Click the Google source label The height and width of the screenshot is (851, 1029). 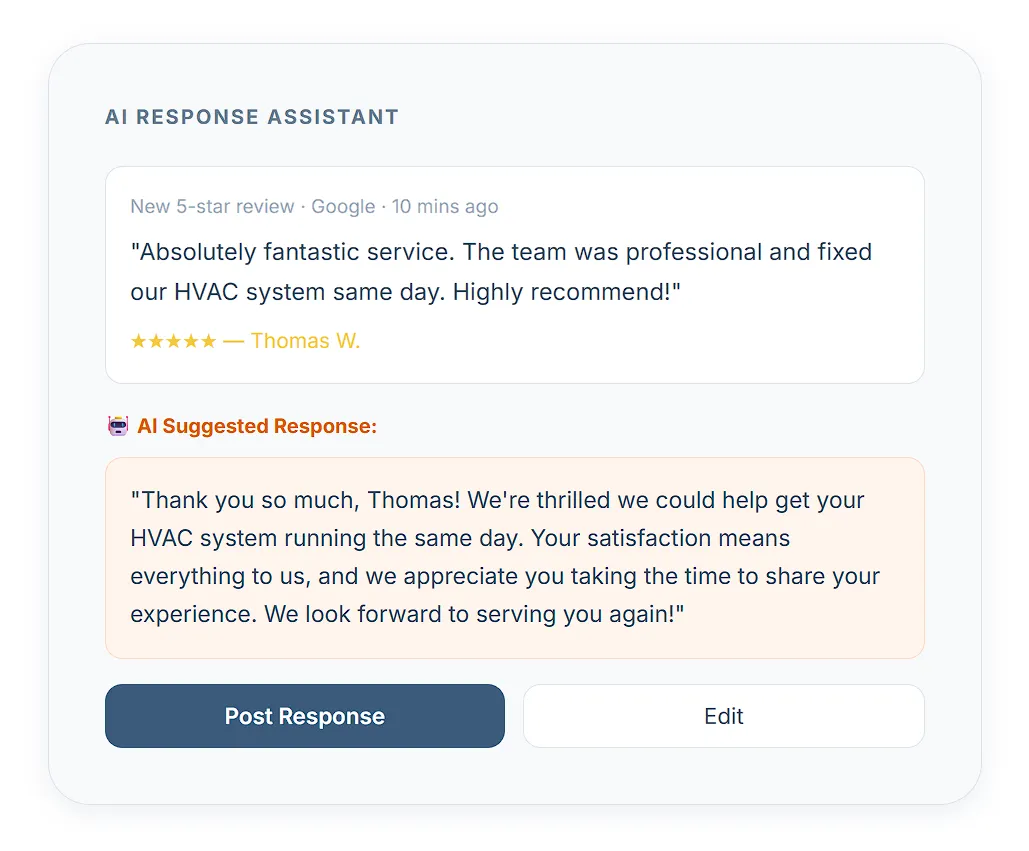point(343,207)
